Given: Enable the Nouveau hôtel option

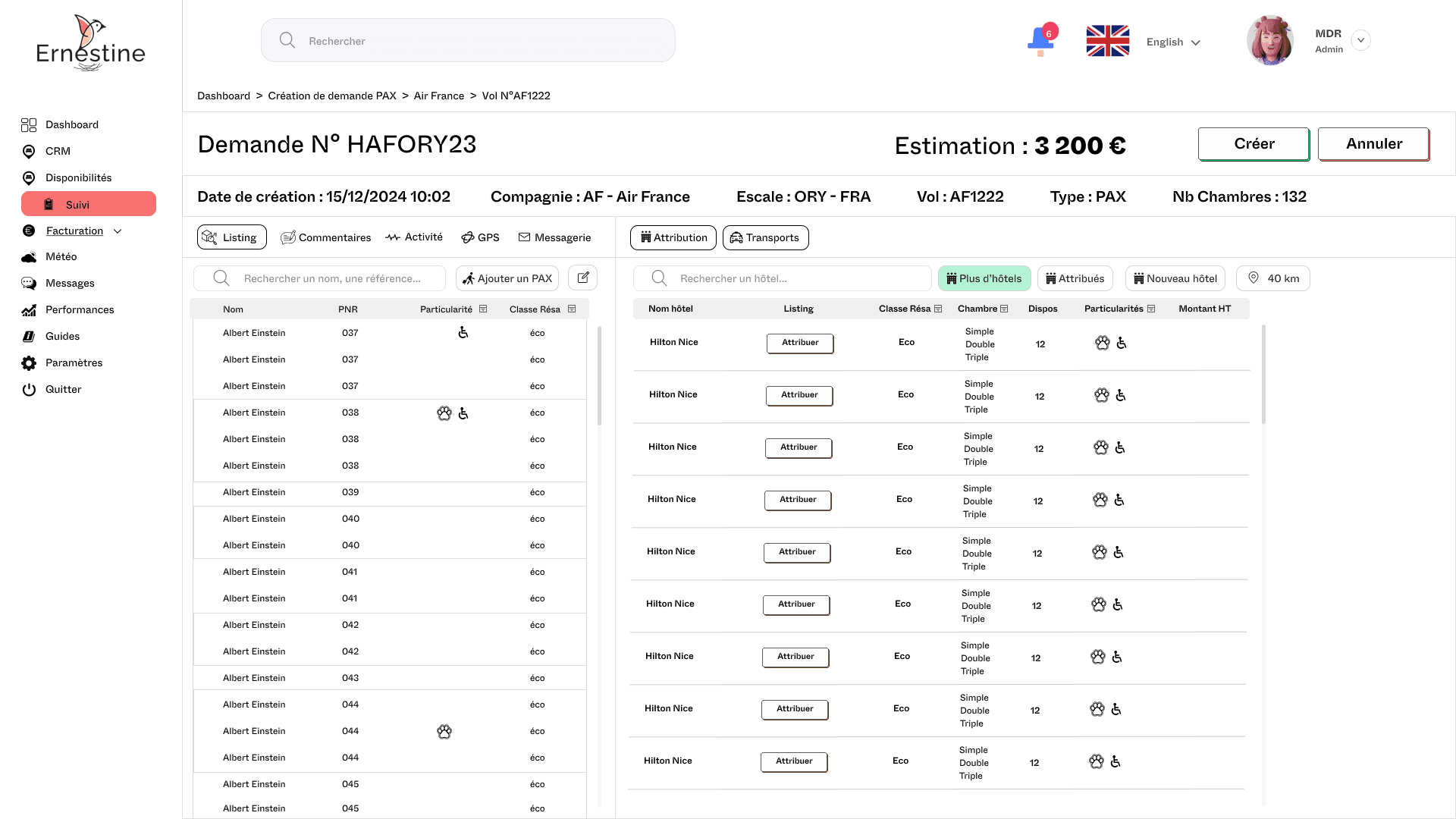Looking at the screenshot, I should pyautogui.click(x=1175, y=278).
